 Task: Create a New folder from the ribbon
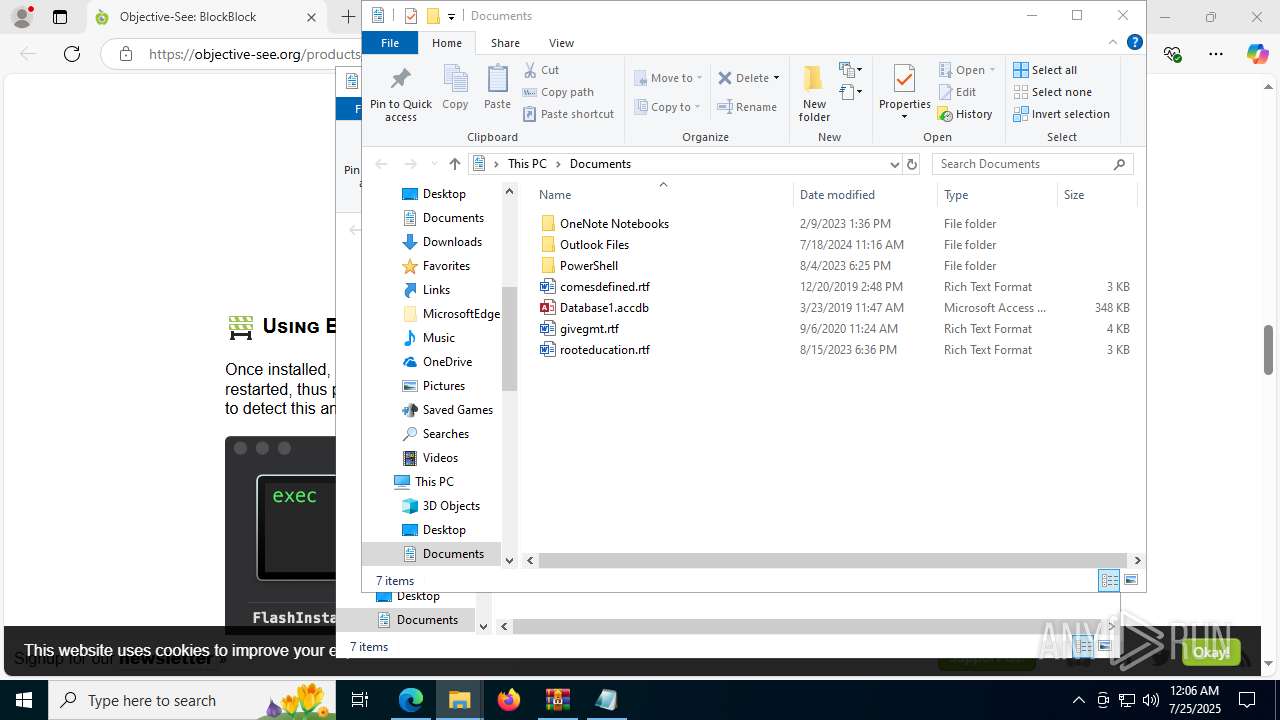[x=814, y=94]
